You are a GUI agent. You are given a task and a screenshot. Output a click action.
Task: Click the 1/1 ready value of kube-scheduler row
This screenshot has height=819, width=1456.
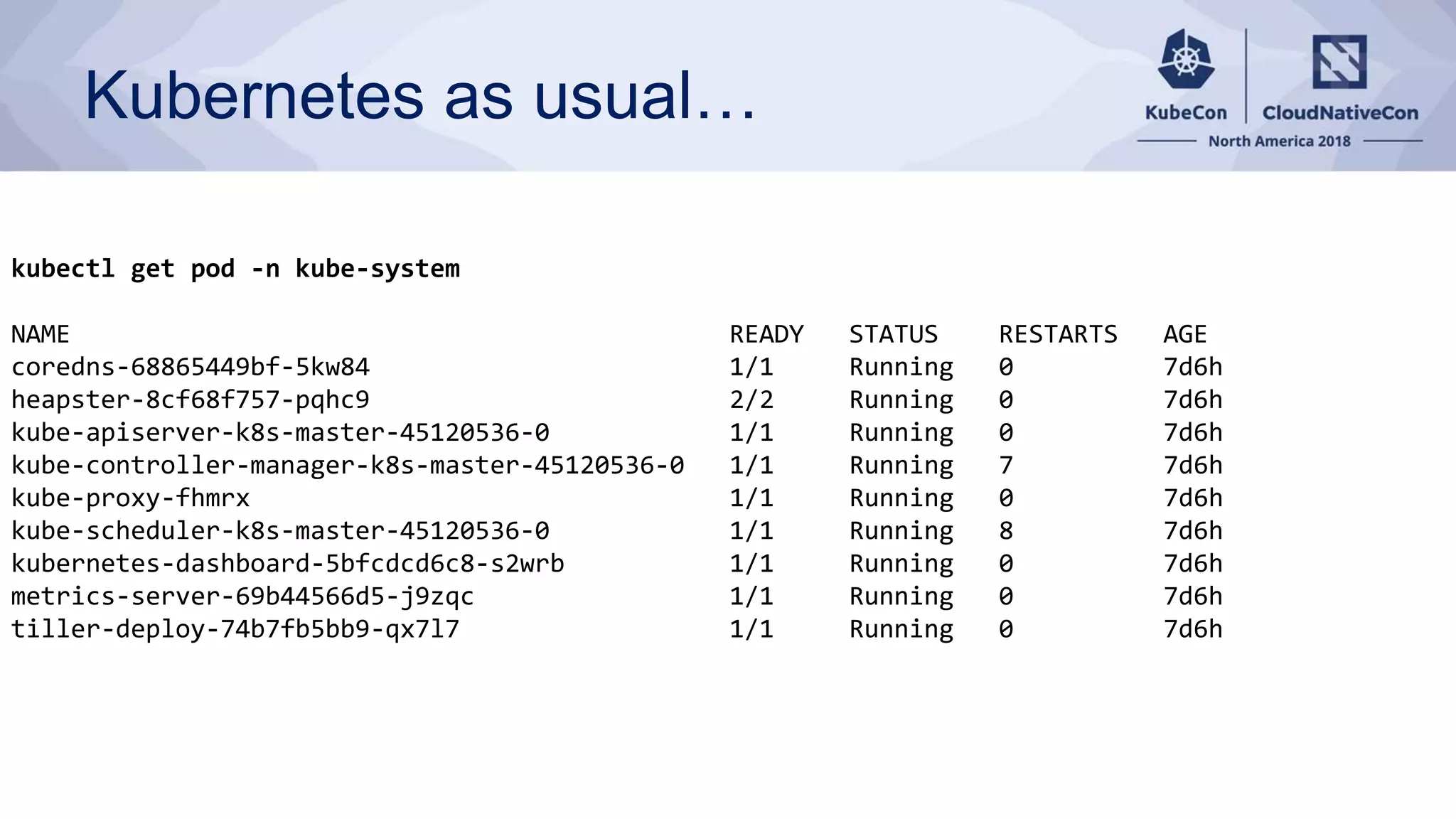click(x=751, y=530)
